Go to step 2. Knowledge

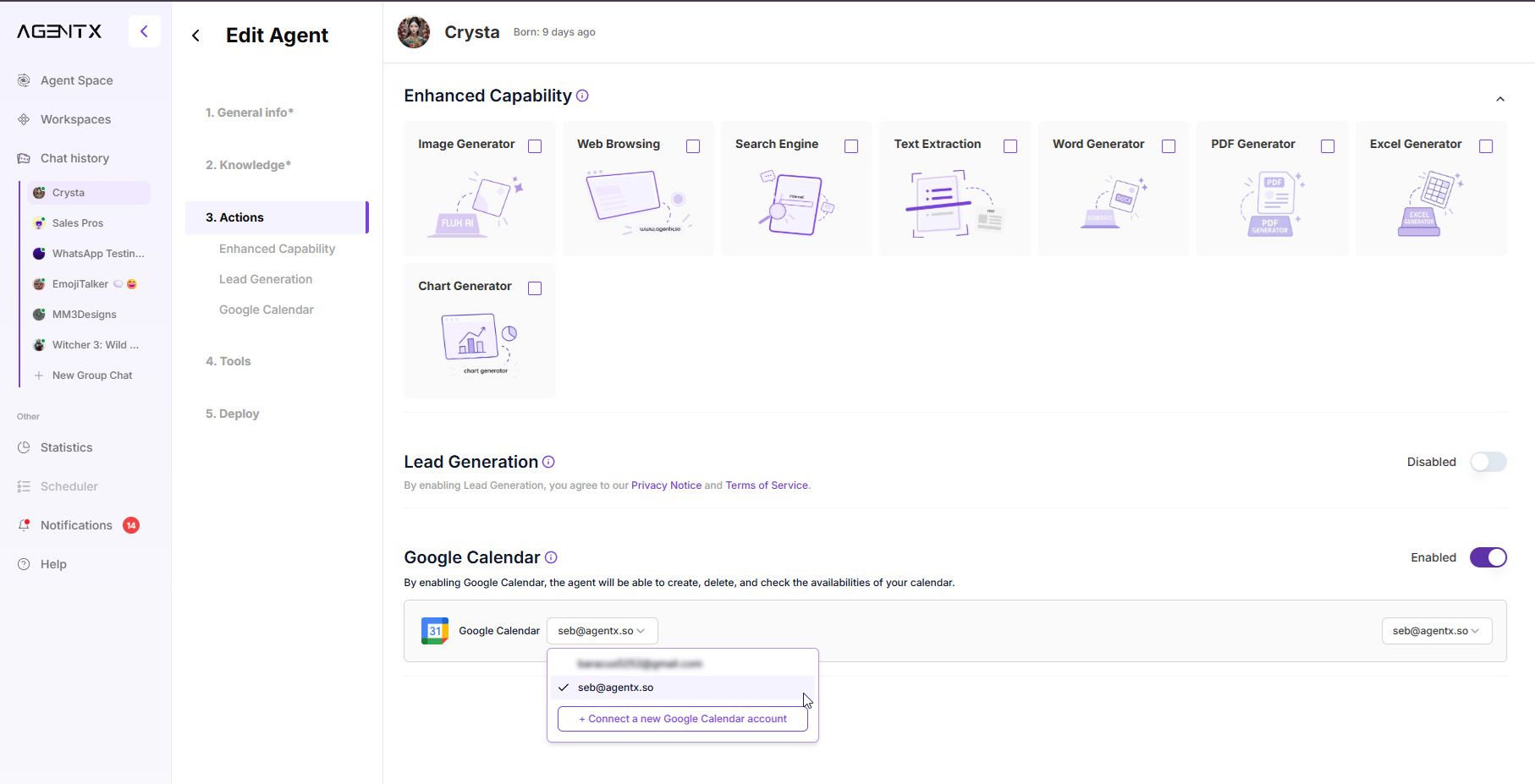[248, 165]
